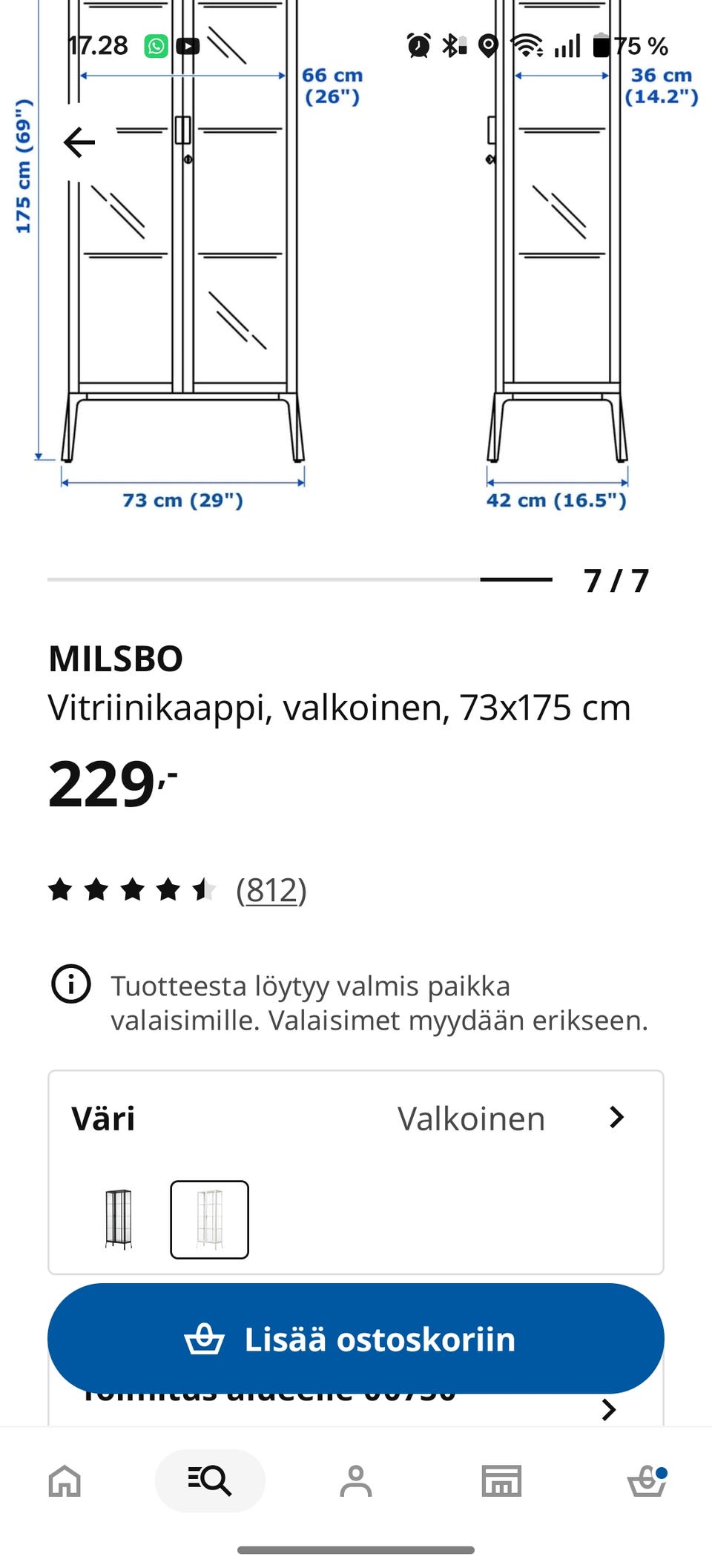Tap the back arrow icon
Screen dimensions: 712x1568
79,142
